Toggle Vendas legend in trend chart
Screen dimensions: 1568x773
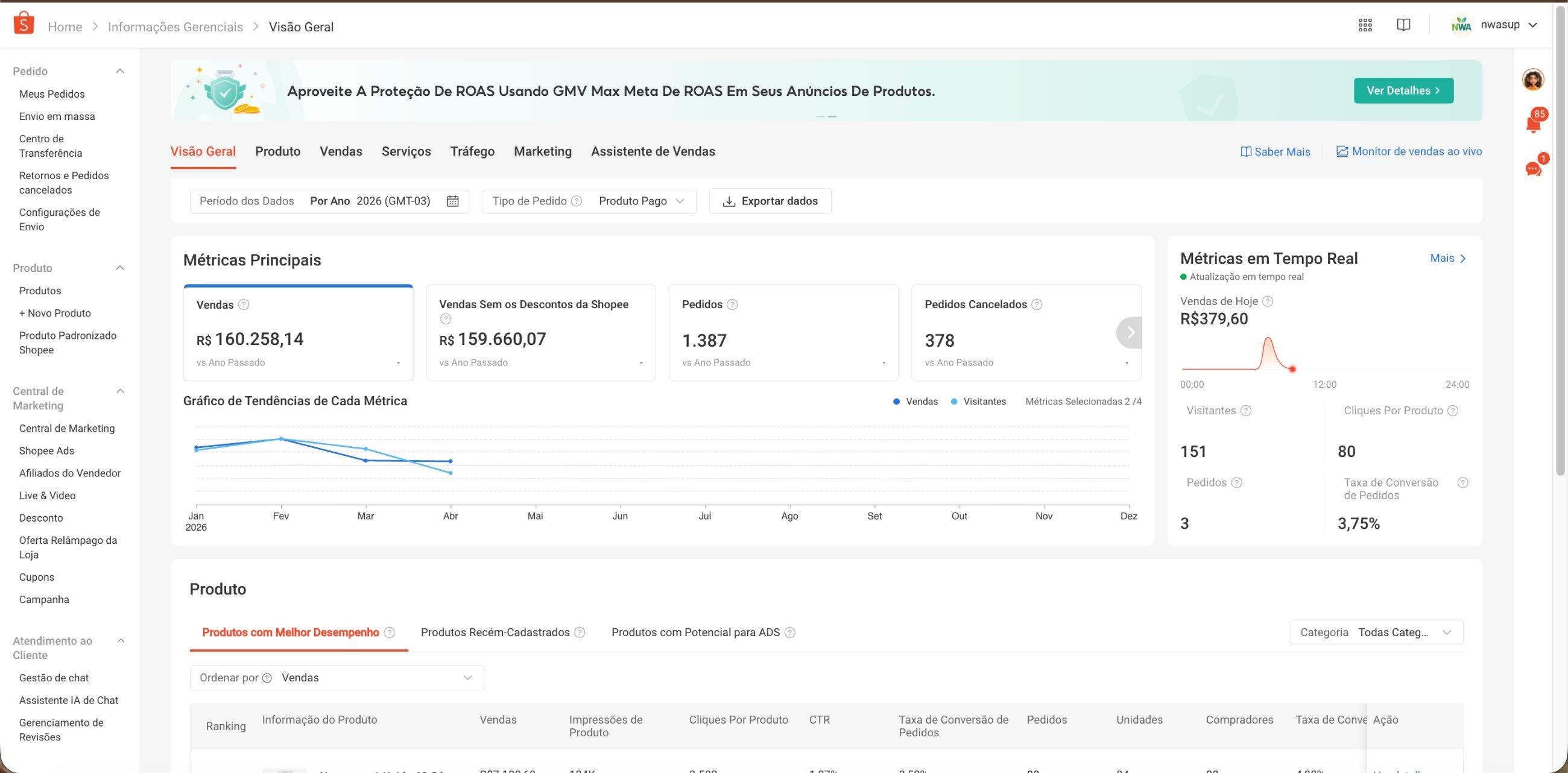pos(915,402)
